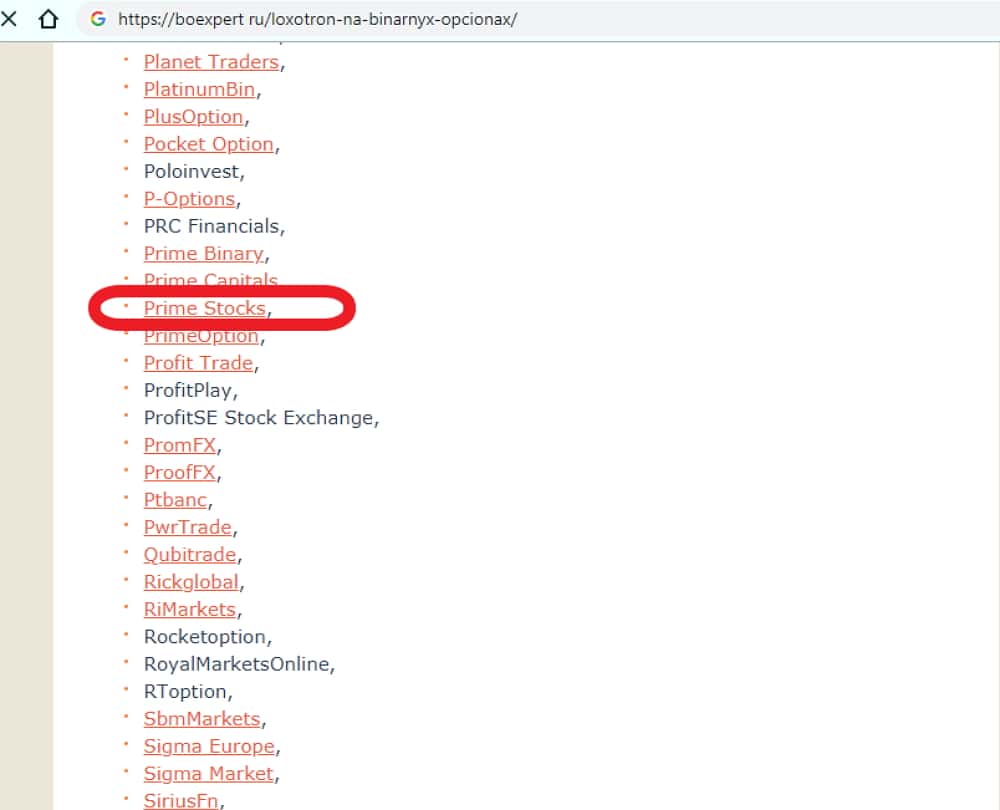Open the RiMarkets link

coord(190,610)
